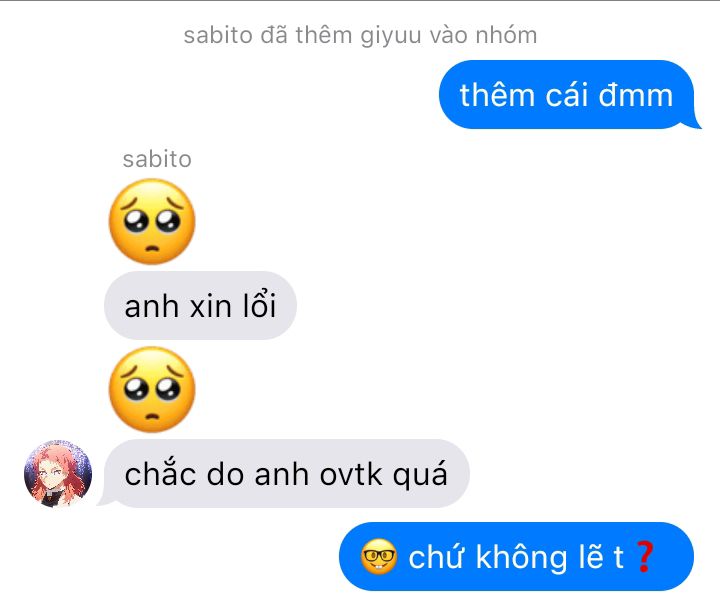Tap the pleading face emoji under sabito's name

tap(152, 221)
